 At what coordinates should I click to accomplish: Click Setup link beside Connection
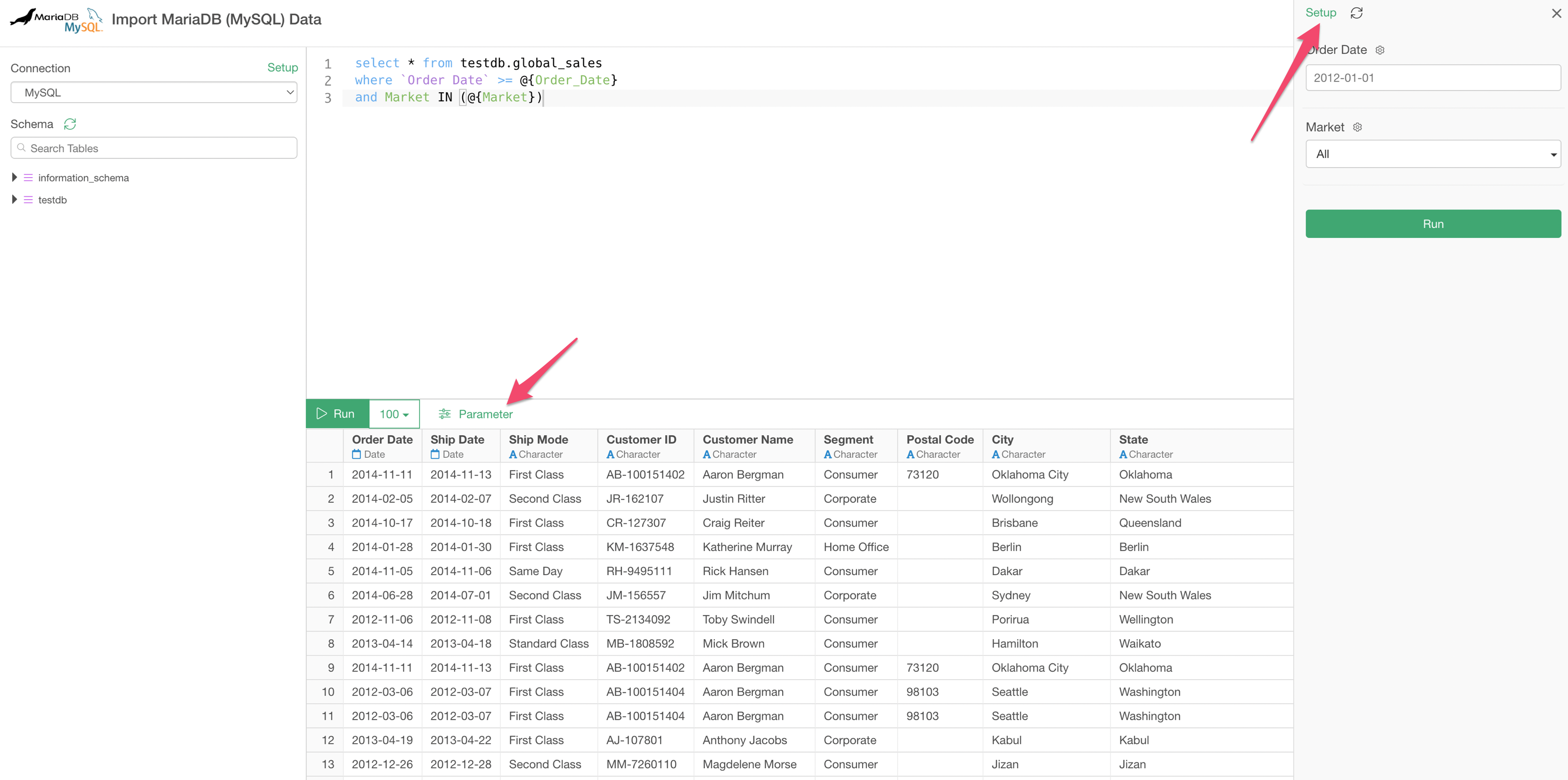coord(282,67)
